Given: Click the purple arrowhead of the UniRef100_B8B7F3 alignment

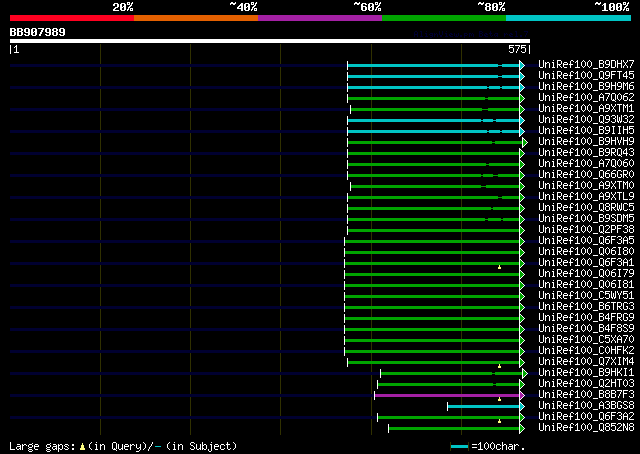Looking at the screenshot, I should point(522,395).
